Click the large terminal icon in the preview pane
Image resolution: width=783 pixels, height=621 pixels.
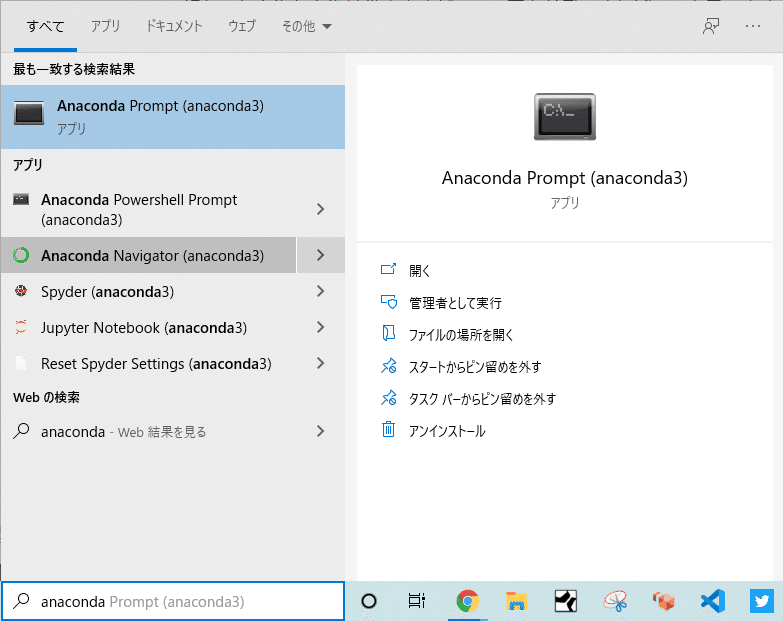tap(565, 116)
